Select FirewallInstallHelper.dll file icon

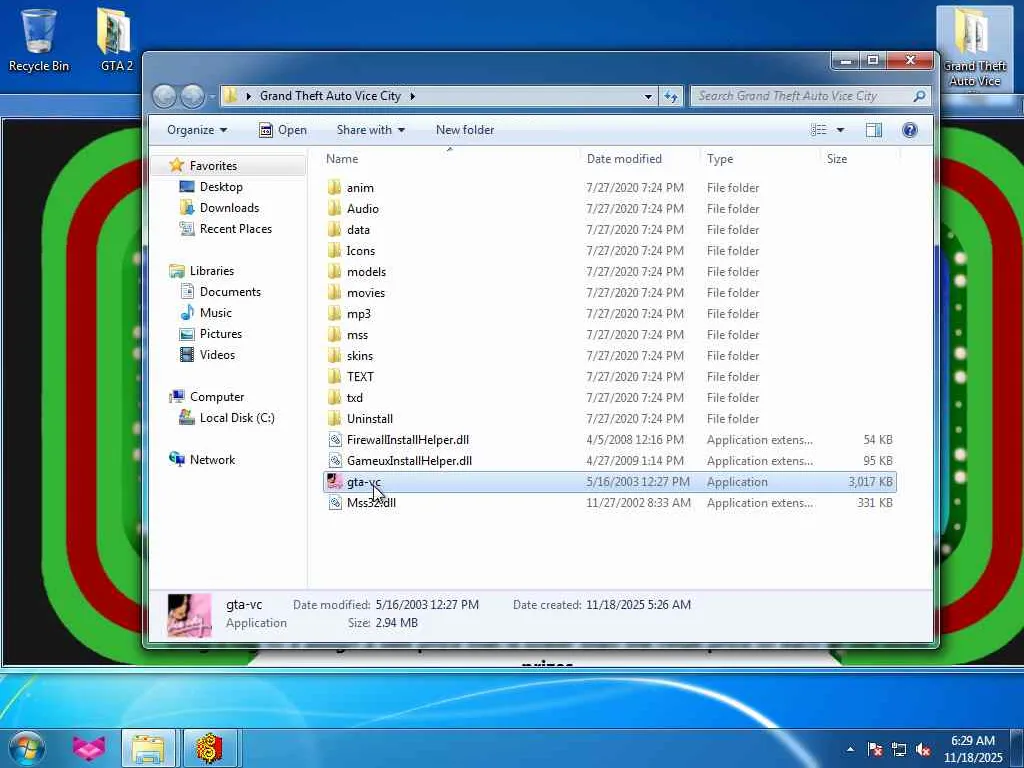coord(334,440)
